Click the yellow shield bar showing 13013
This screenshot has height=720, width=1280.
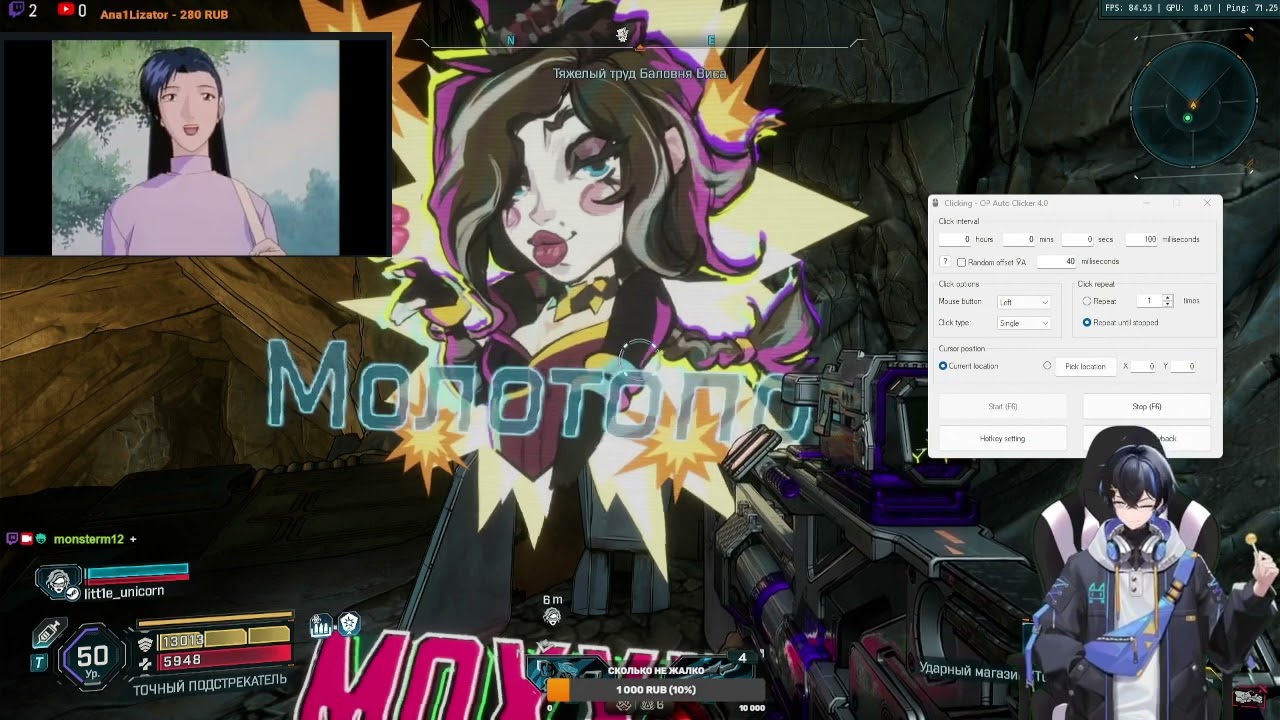click(x=225, y=639)
